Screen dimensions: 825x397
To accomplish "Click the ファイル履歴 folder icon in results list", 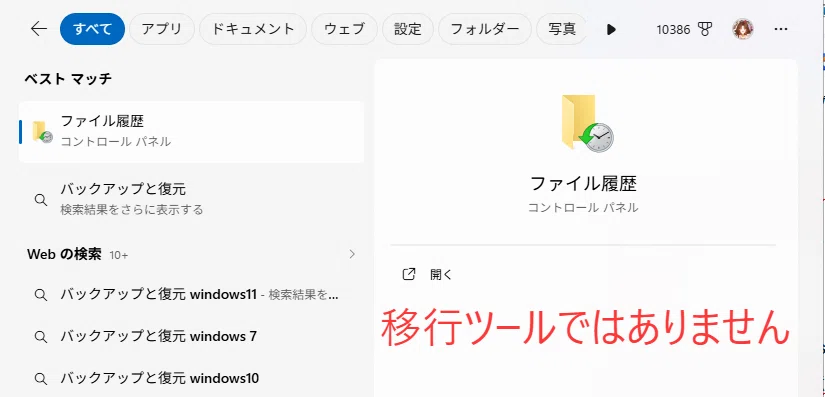I will [x=42, y=132].
